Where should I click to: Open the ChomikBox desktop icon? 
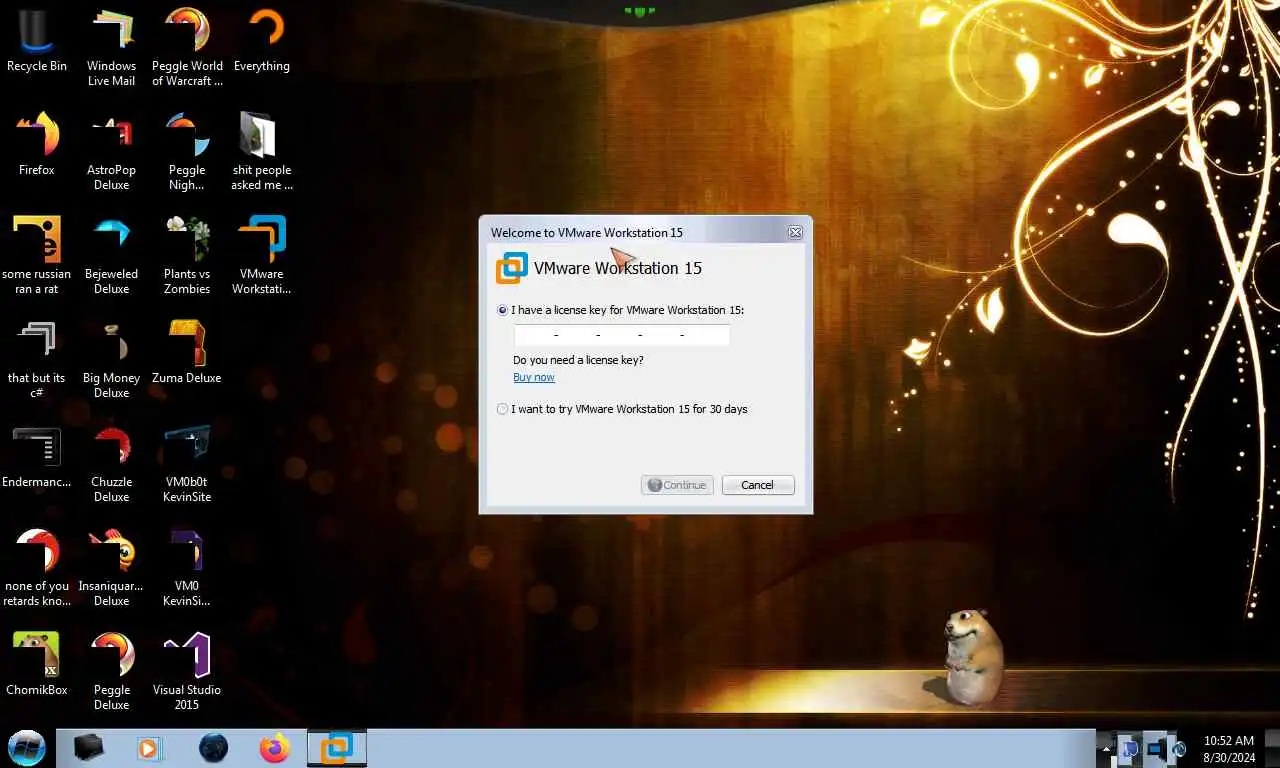(x=37, y=664)
